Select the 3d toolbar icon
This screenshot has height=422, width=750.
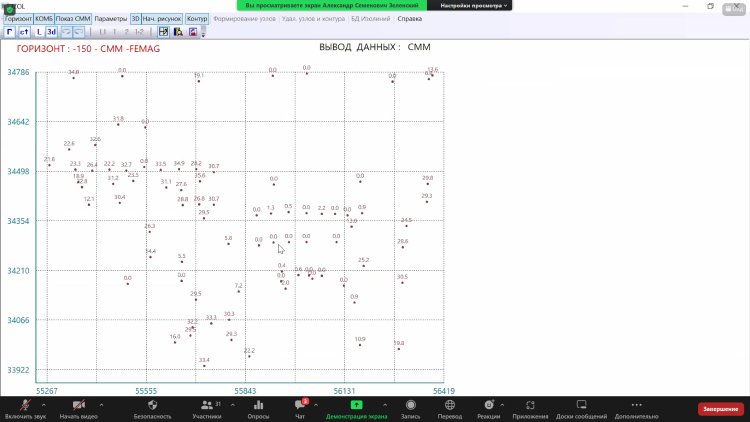51,32
